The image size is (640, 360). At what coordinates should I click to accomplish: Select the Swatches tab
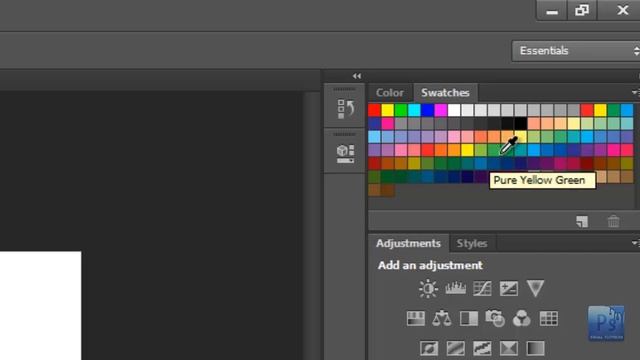(445, 93)
